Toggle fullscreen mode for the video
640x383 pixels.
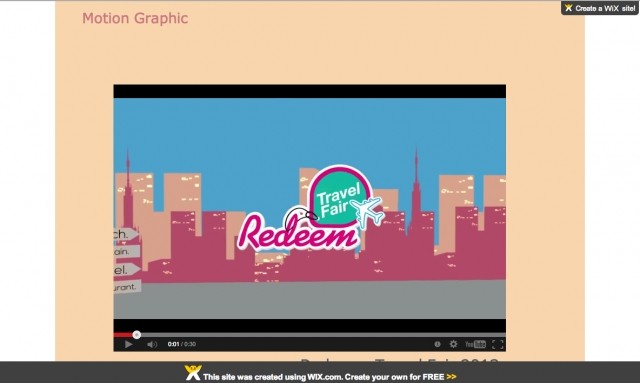(498, 344)
